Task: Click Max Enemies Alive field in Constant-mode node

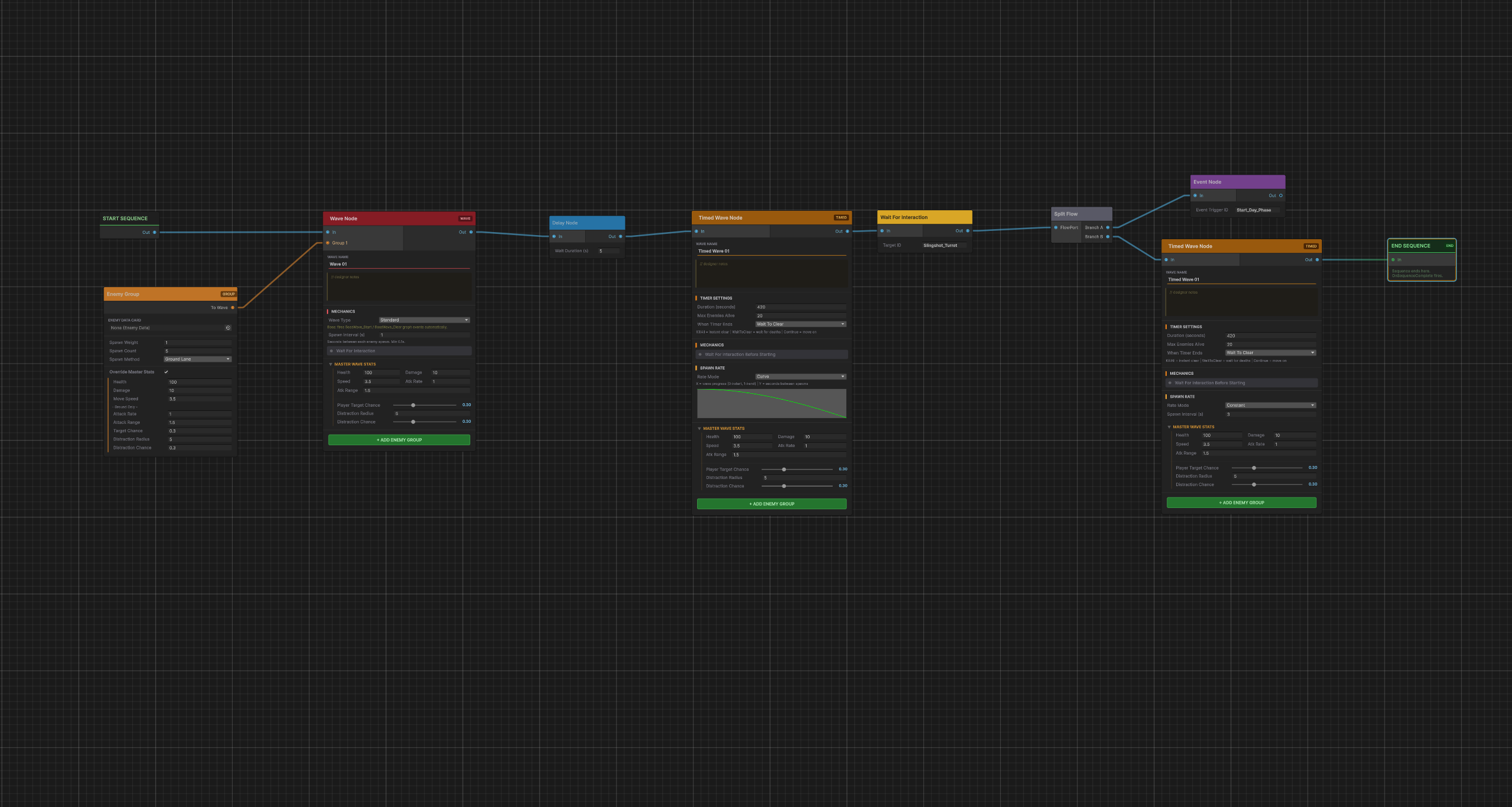Action: [x=1270, y=344]
